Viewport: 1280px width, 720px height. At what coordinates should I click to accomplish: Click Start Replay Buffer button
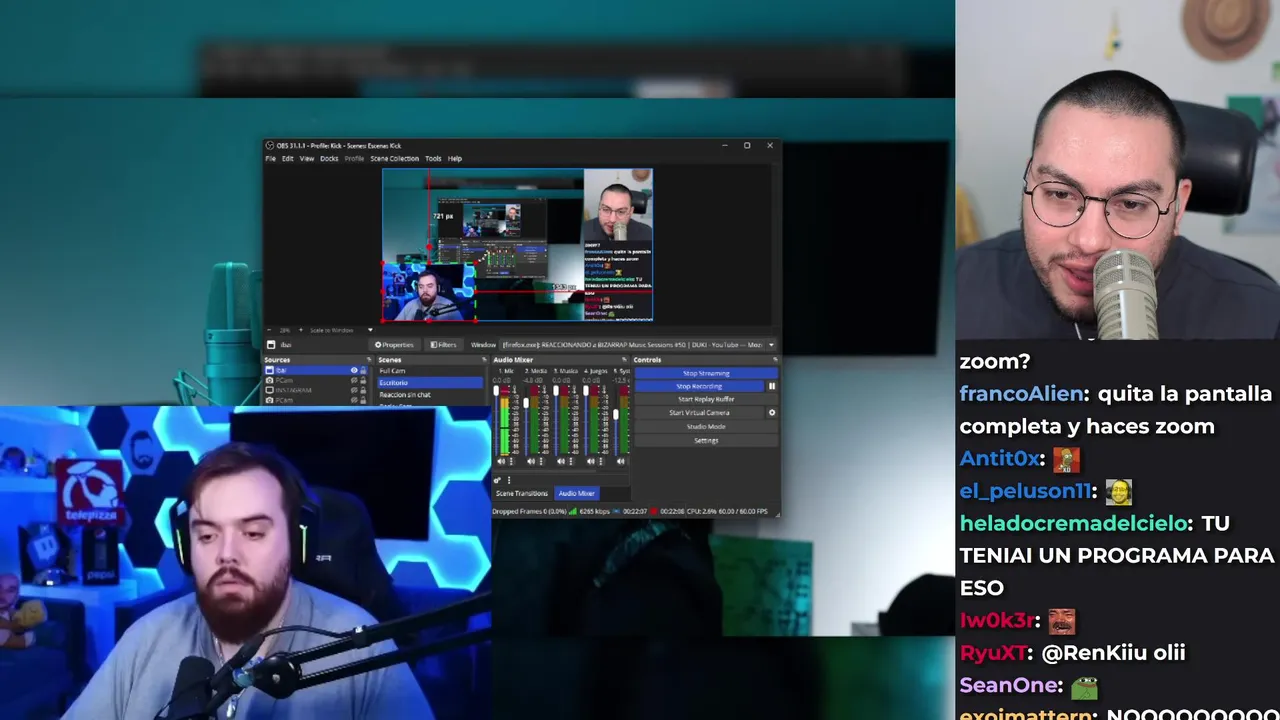706,399
